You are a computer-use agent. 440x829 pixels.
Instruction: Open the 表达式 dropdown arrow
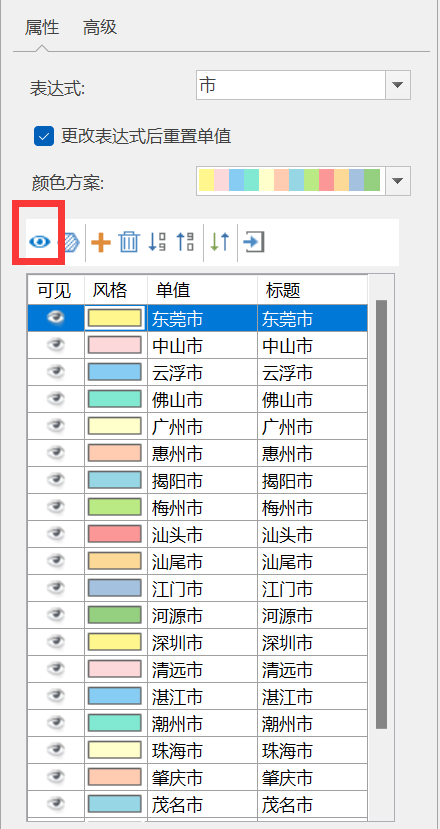(398, 85)
